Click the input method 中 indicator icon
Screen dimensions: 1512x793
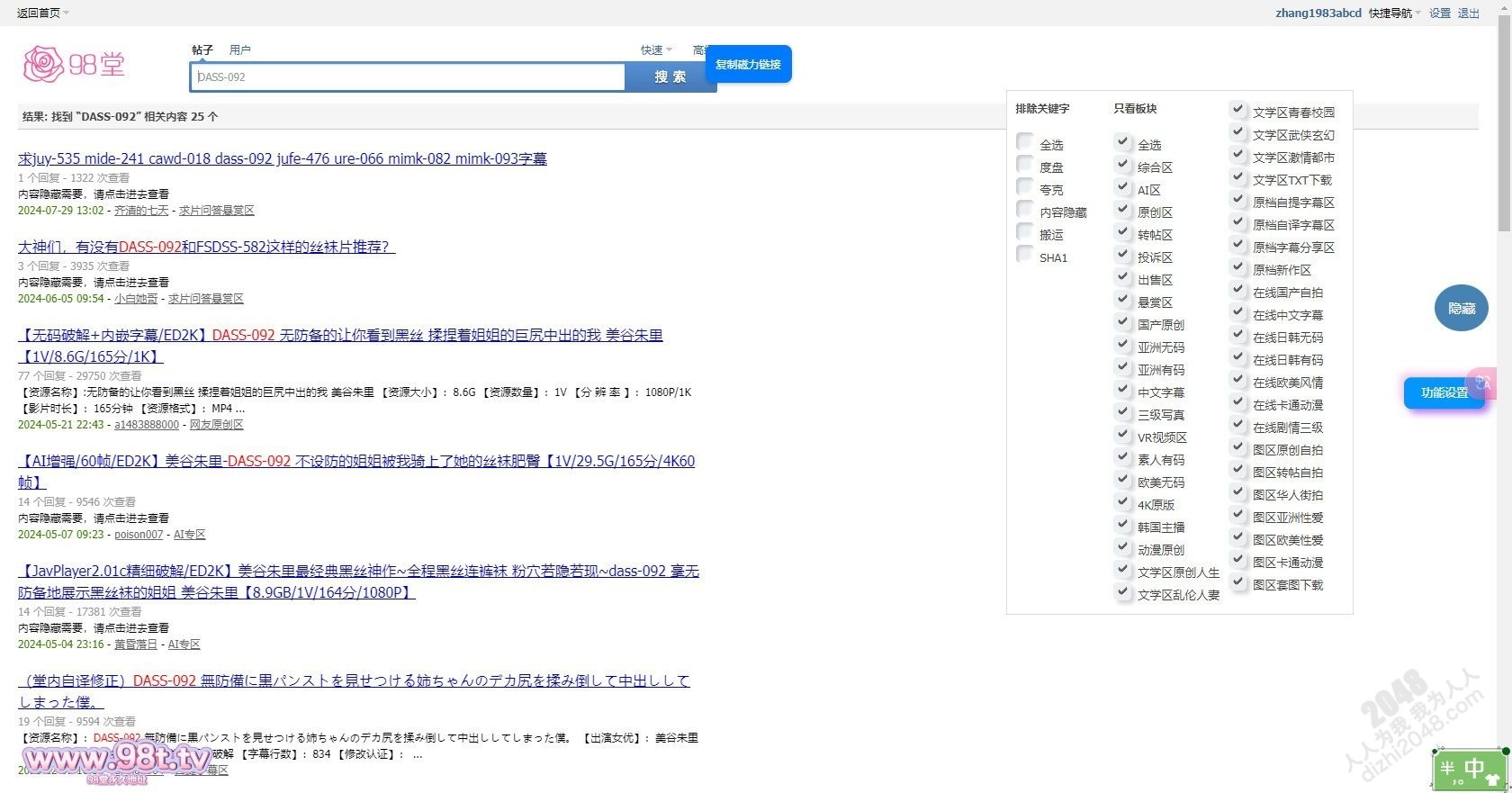[1470, 770]
